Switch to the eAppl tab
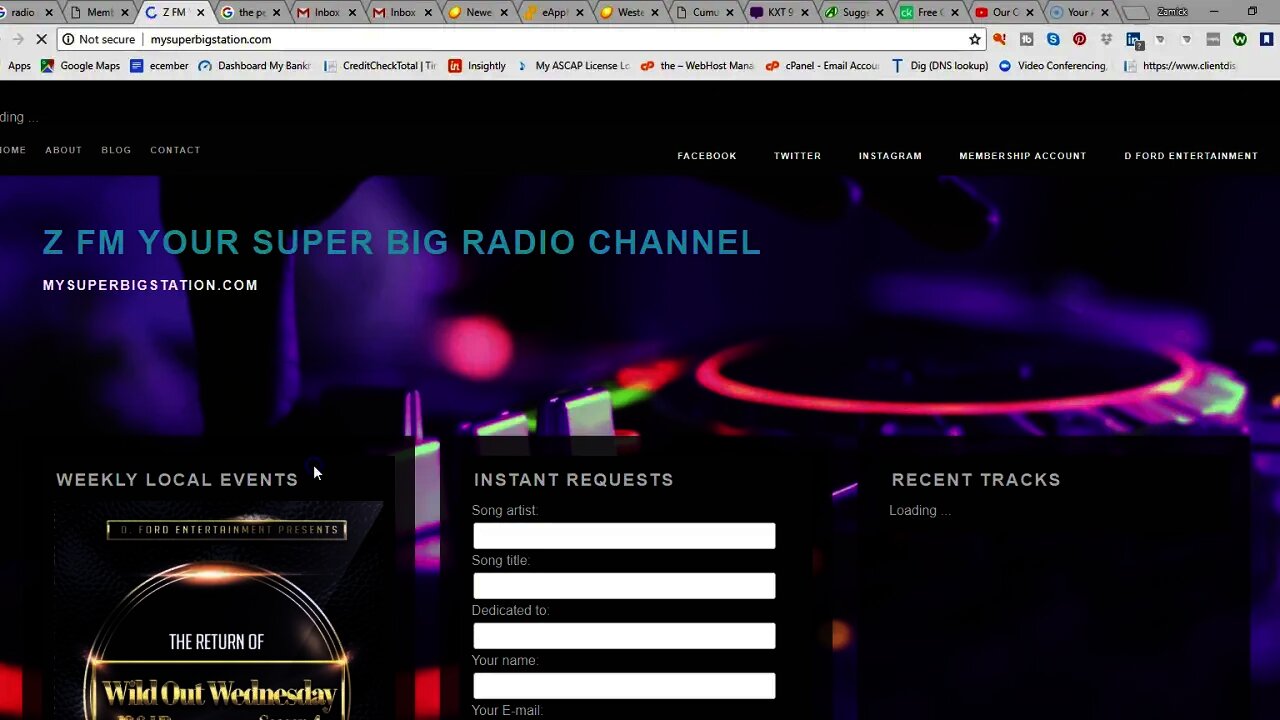This screenshot has height=720, width=1280. point(547,13)
